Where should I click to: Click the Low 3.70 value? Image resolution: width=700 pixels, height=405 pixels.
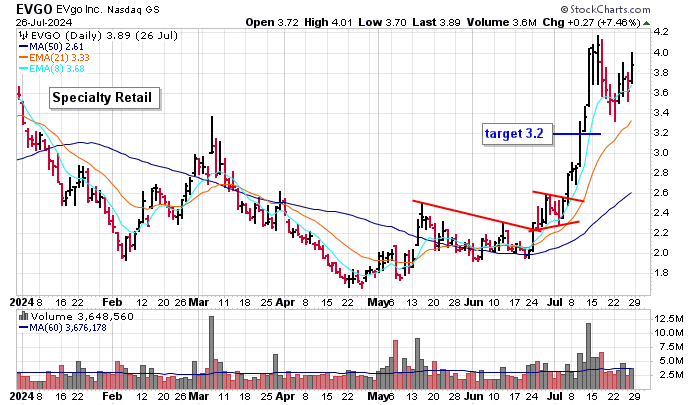382,22
